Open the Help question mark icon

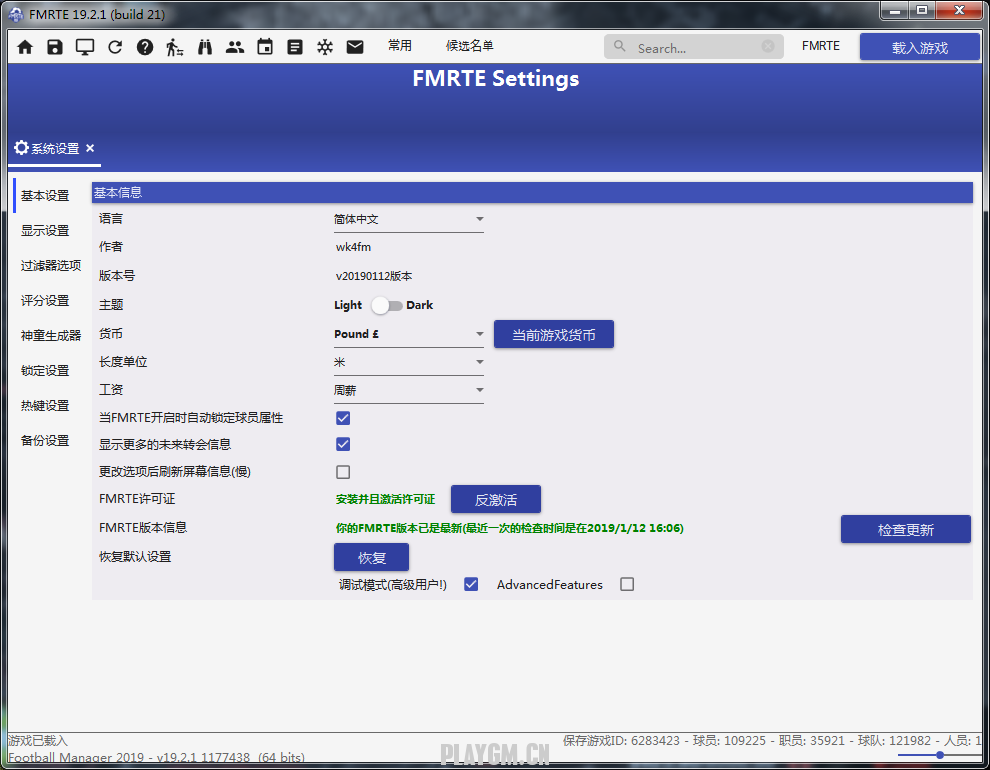pyautogui.click(x=145, y=47)
